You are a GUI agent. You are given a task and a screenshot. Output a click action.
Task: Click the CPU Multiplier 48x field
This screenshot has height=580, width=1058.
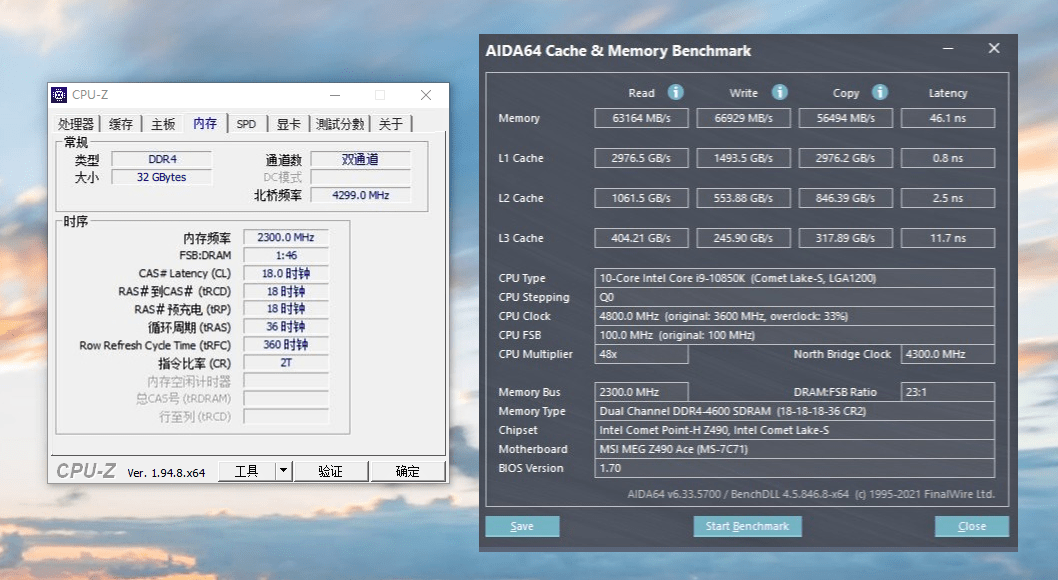(641, 354)
